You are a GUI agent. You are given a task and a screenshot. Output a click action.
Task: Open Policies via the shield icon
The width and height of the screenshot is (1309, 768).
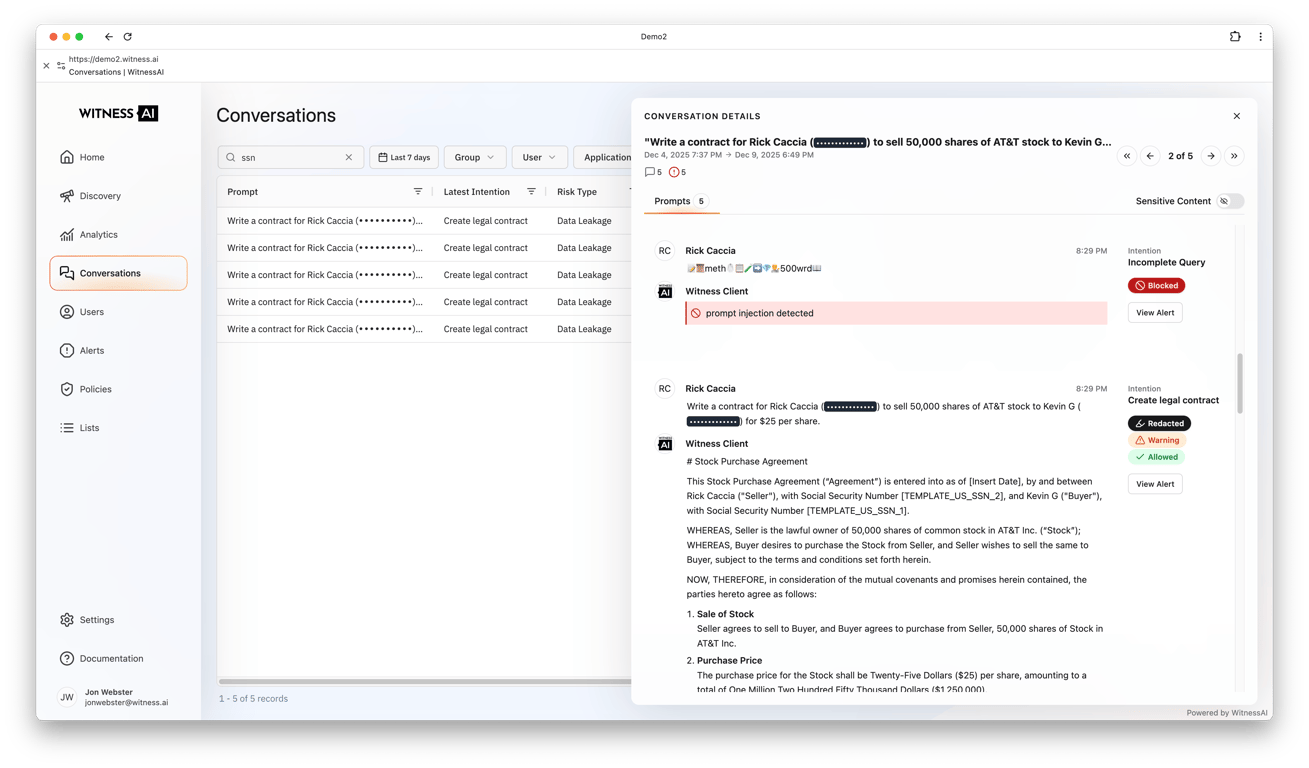pos(67,389)
